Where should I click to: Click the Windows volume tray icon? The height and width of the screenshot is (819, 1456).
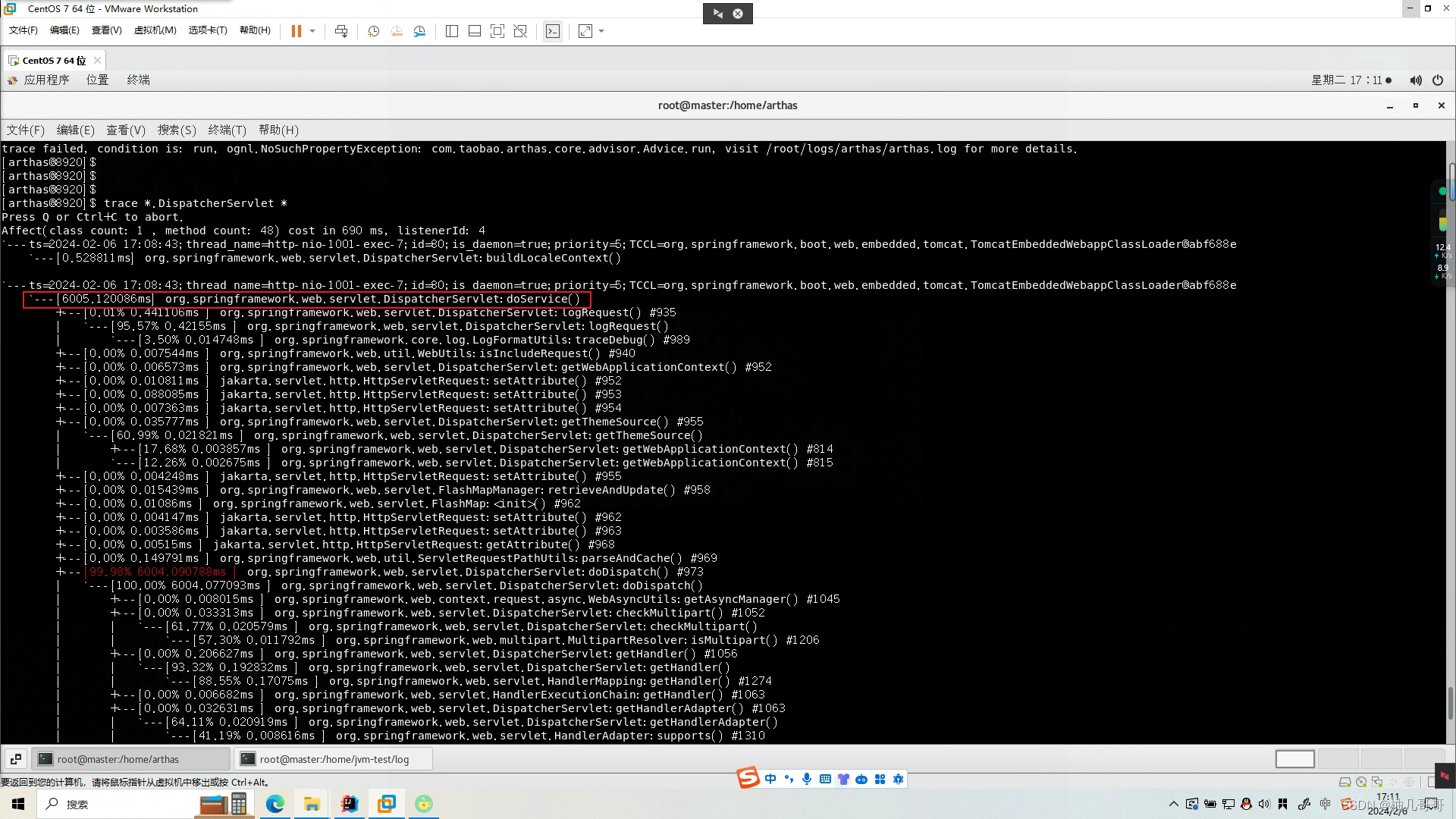[1263, 804]
